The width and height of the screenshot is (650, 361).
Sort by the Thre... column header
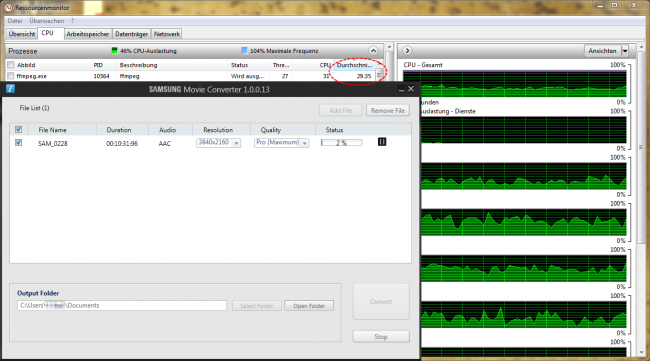281,65
